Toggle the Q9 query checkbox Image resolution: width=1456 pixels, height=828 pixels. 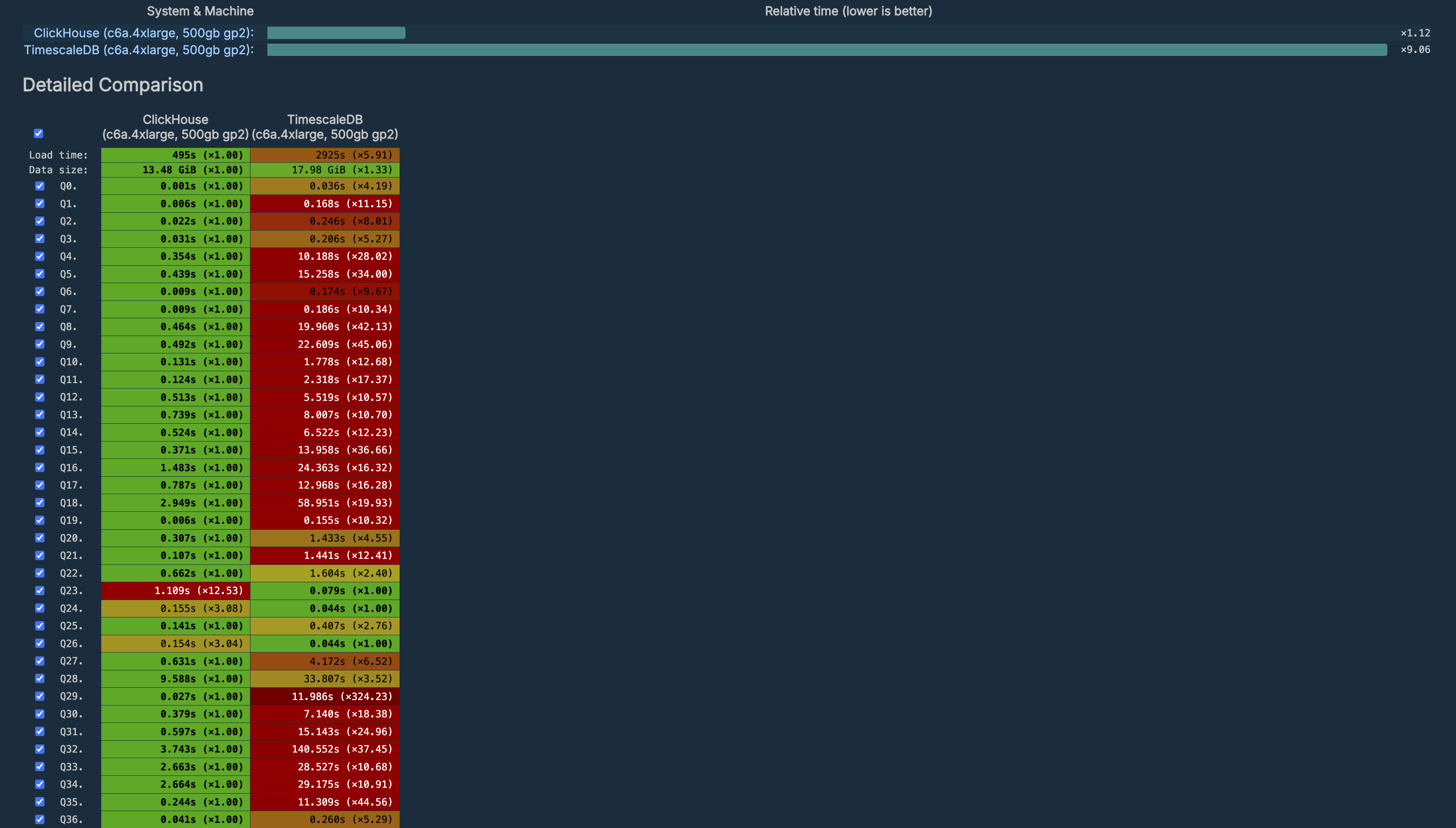click(40, 344)
